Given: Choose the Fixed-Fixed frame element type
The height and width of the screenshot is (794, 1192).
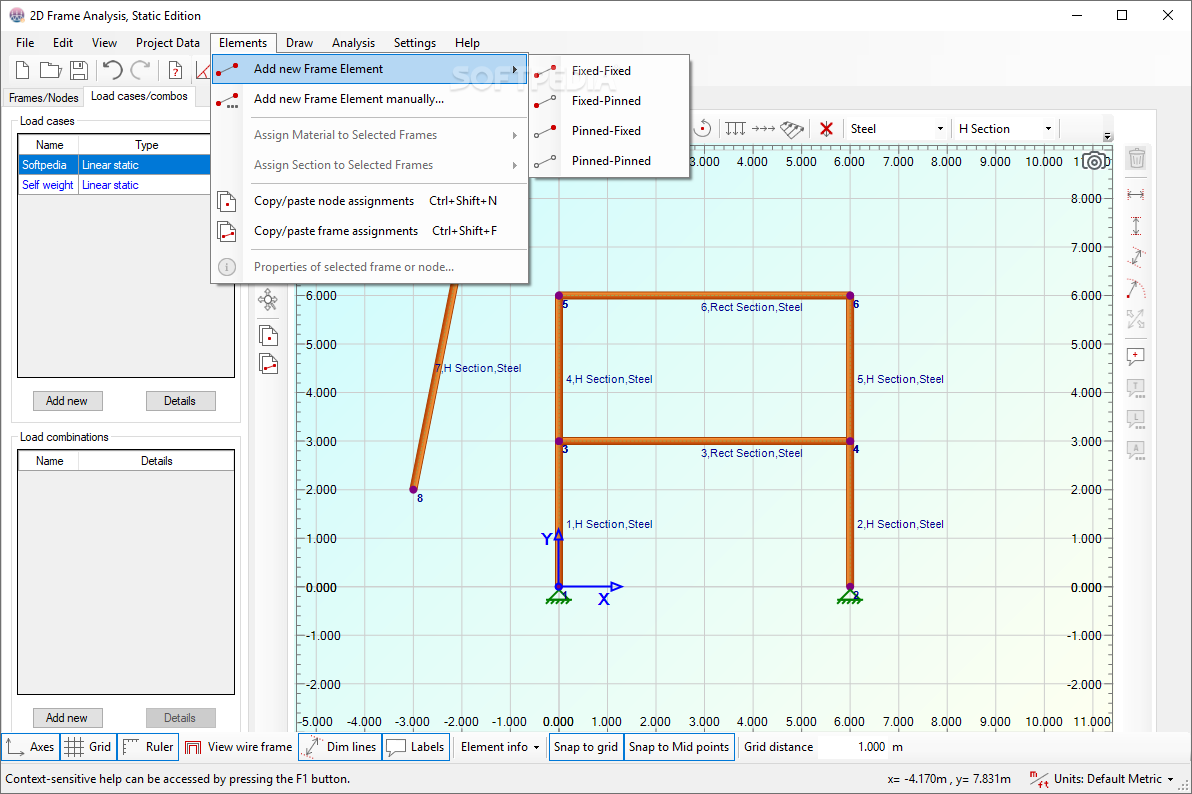Looking at the screenshot, I should coord(610,71).
